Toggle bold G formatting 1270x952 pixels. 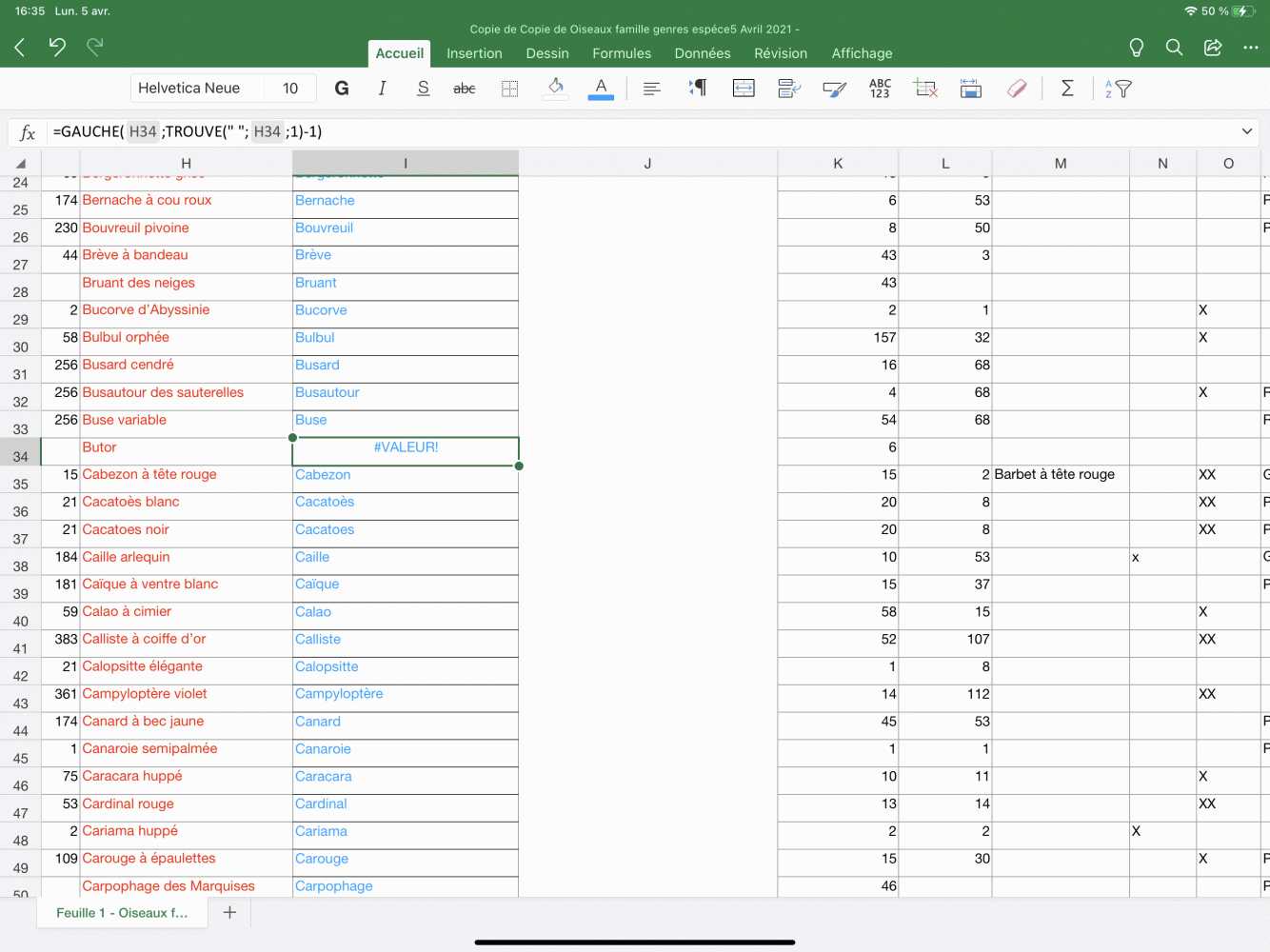click(x=342, y=89)
